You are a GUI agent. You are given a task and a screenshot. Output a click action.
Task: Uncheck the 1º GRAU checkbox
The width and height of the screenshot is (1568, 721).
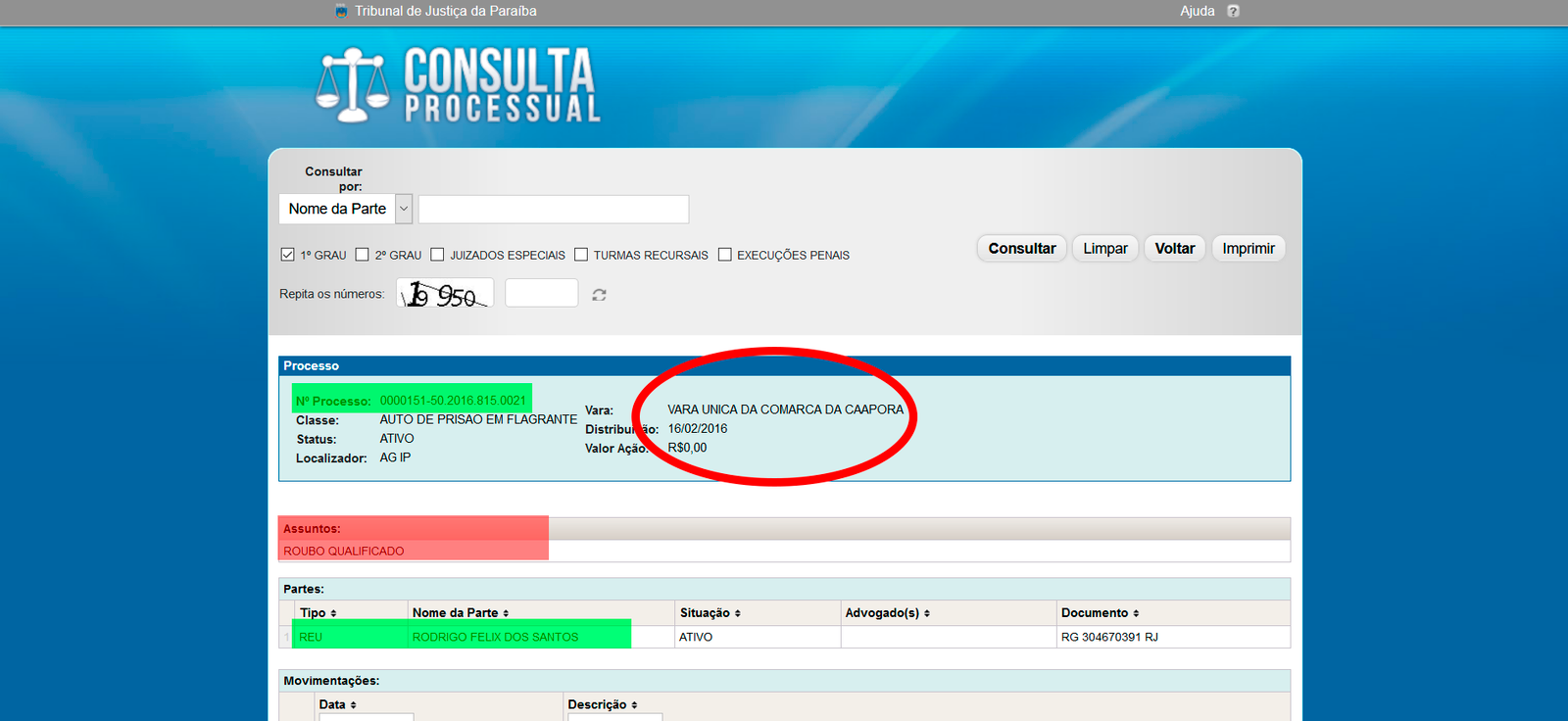(287, 255)
